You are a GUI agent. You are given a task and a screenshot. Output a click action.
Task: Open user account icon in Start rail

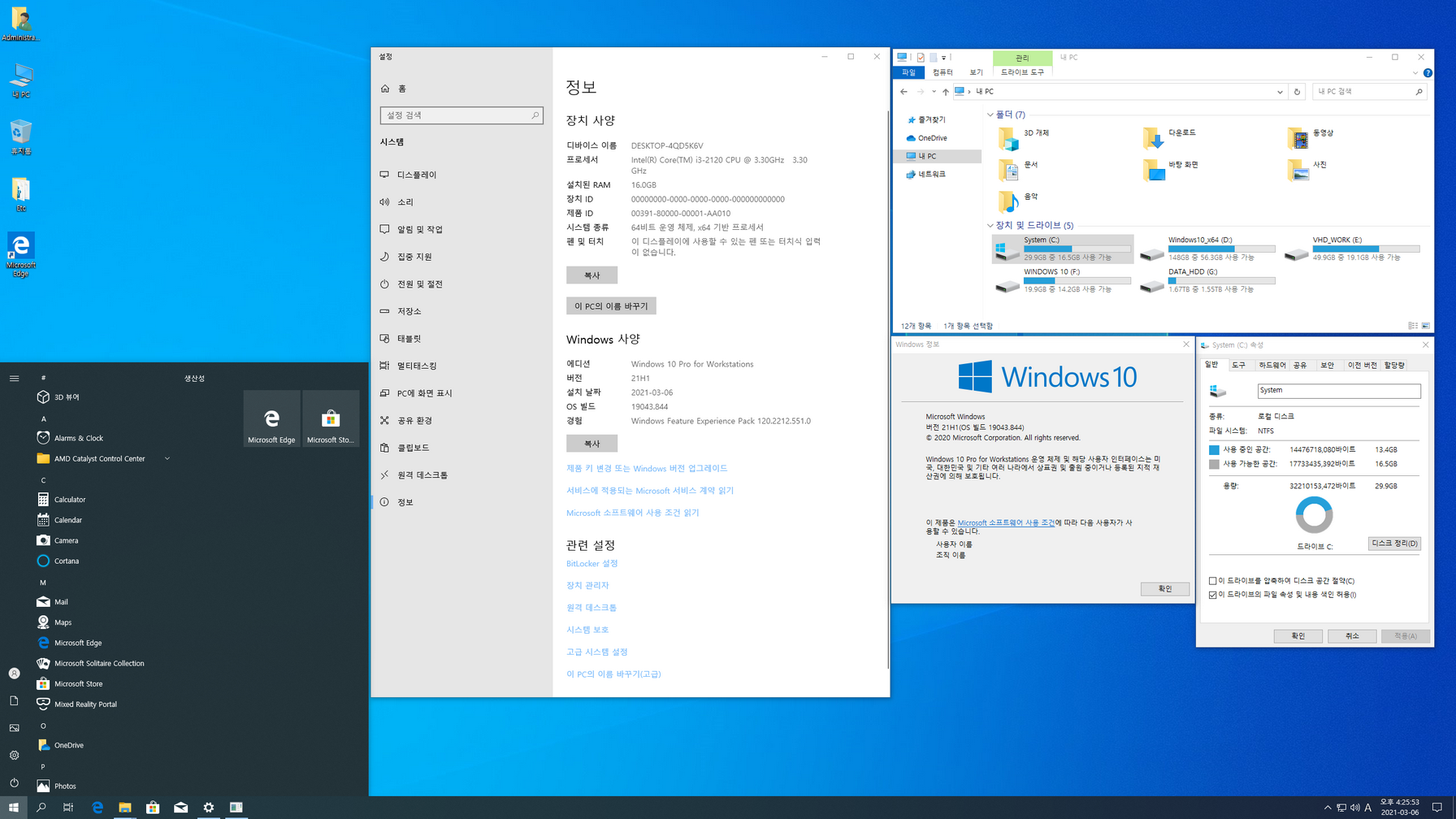click(14, 673)
